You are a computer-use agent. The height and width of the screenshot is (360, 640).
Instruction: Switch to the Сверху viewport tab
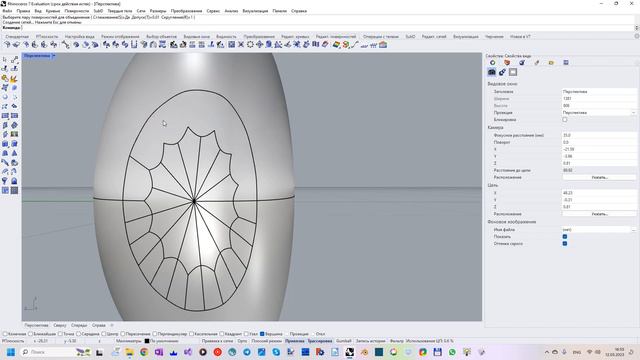pos(60,325)
